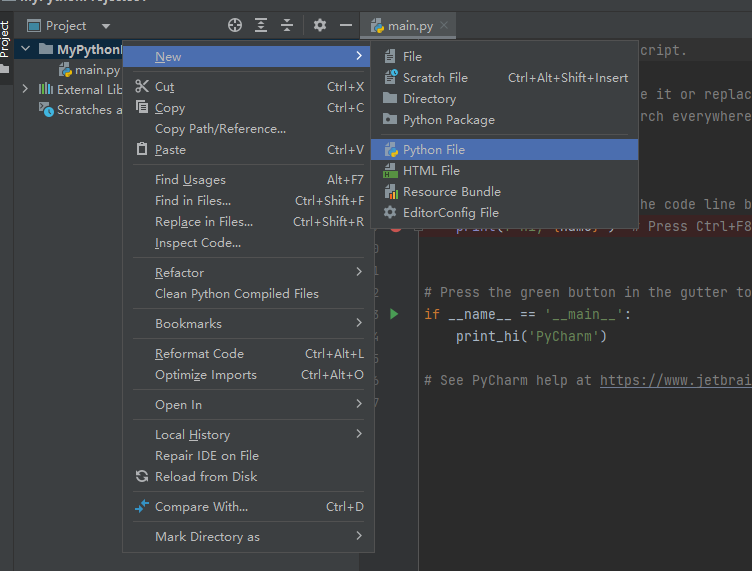Image resolution: width=752 pixels, height=571 pixels.
Task: Select Reformat Code menu entry
Action: [x=248, y=354]
